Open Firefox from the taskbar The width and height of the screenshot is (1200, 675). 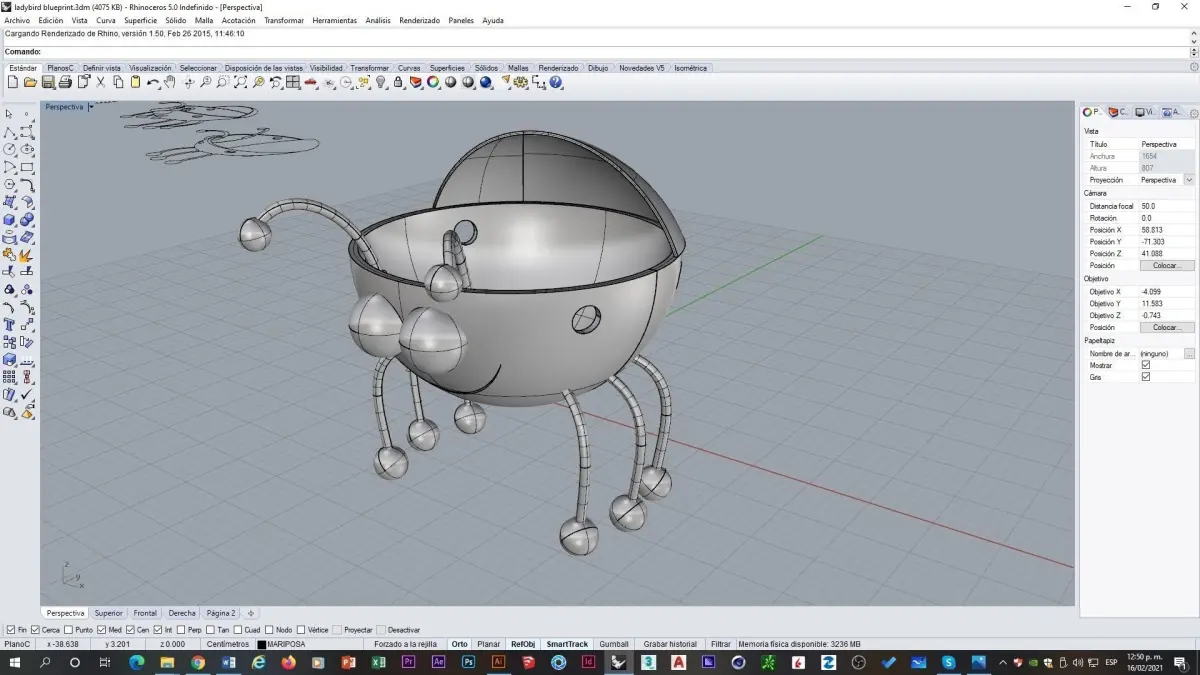pyautogui.click(x=288, y=662)
